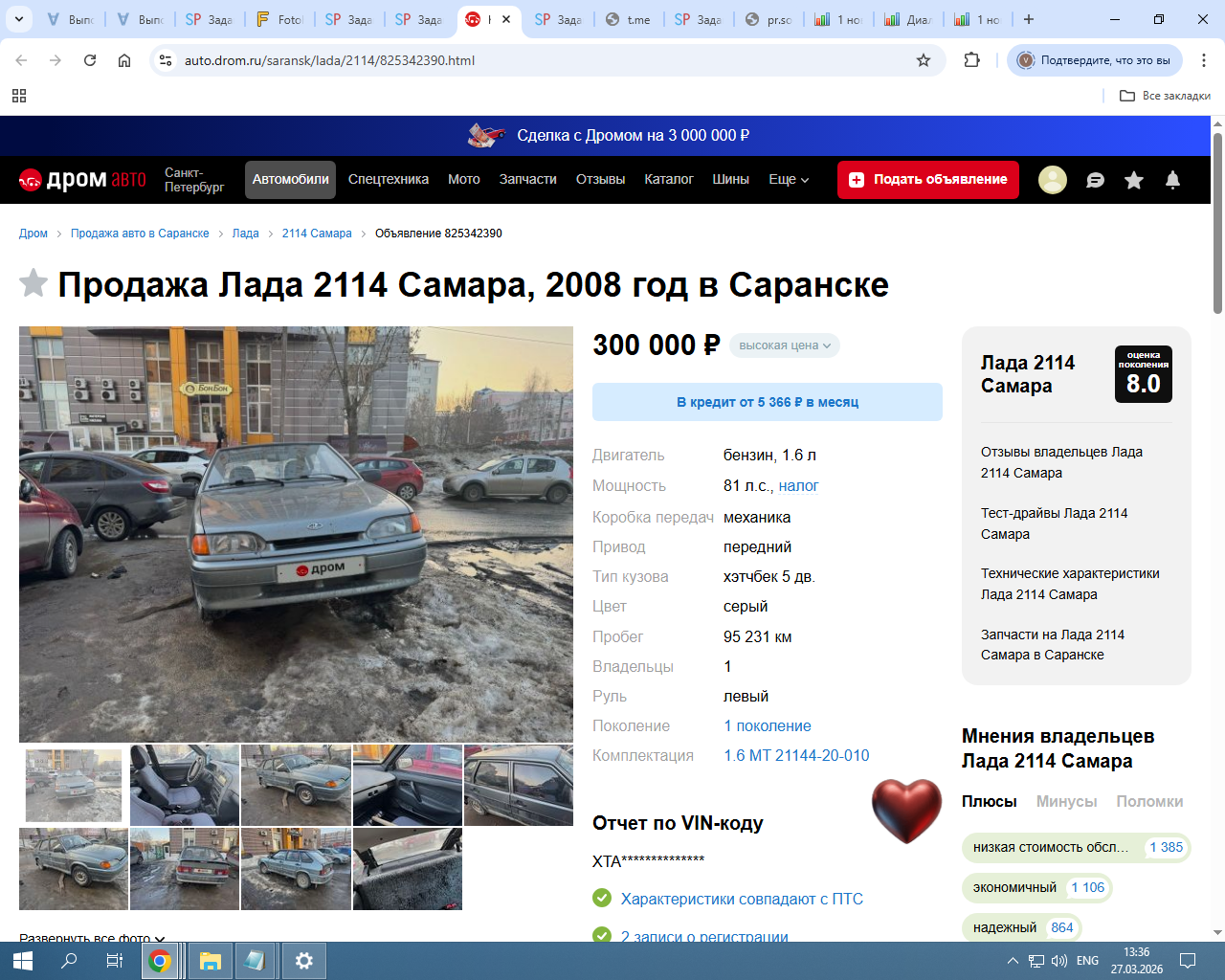1225x980 pixels.
Task: Open the messages chat icon
Action: (x=1096, y=180)
